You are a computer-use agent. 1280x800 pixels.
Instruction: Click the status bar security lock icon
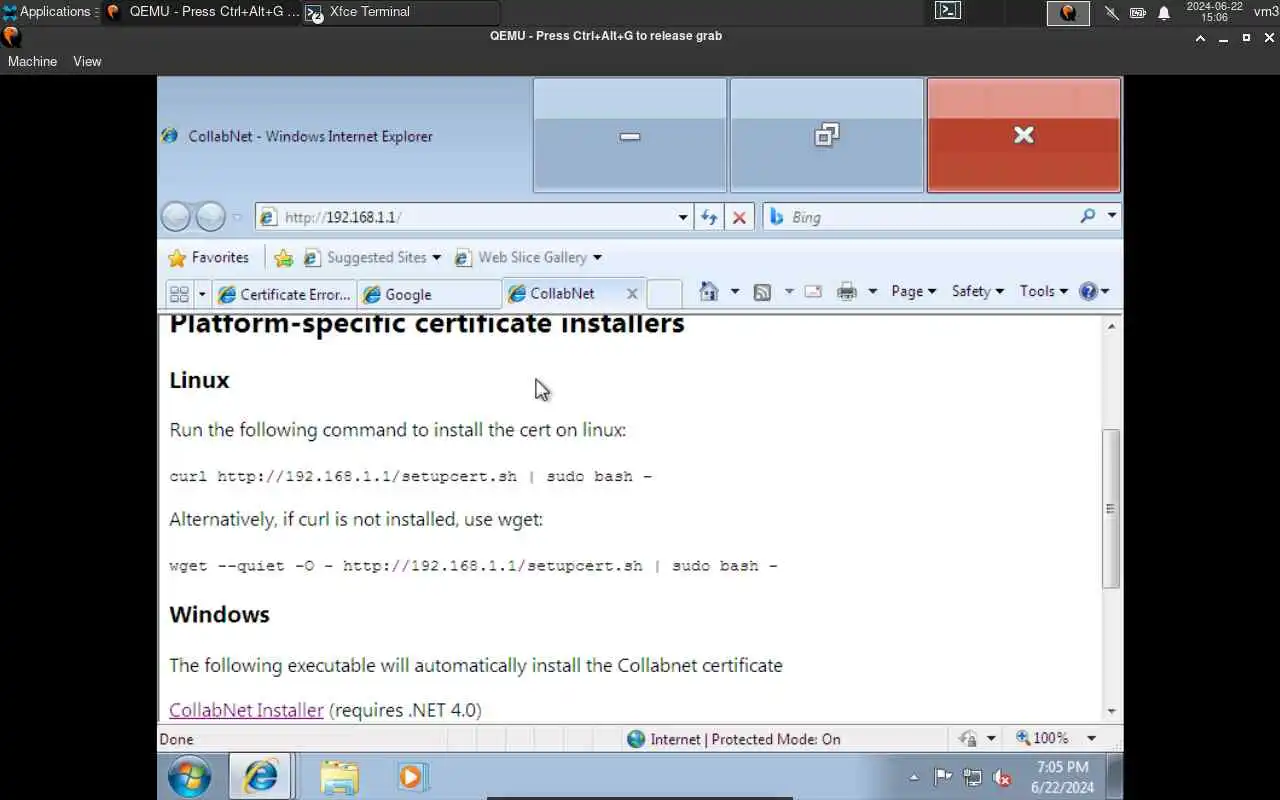coord(967,738)
